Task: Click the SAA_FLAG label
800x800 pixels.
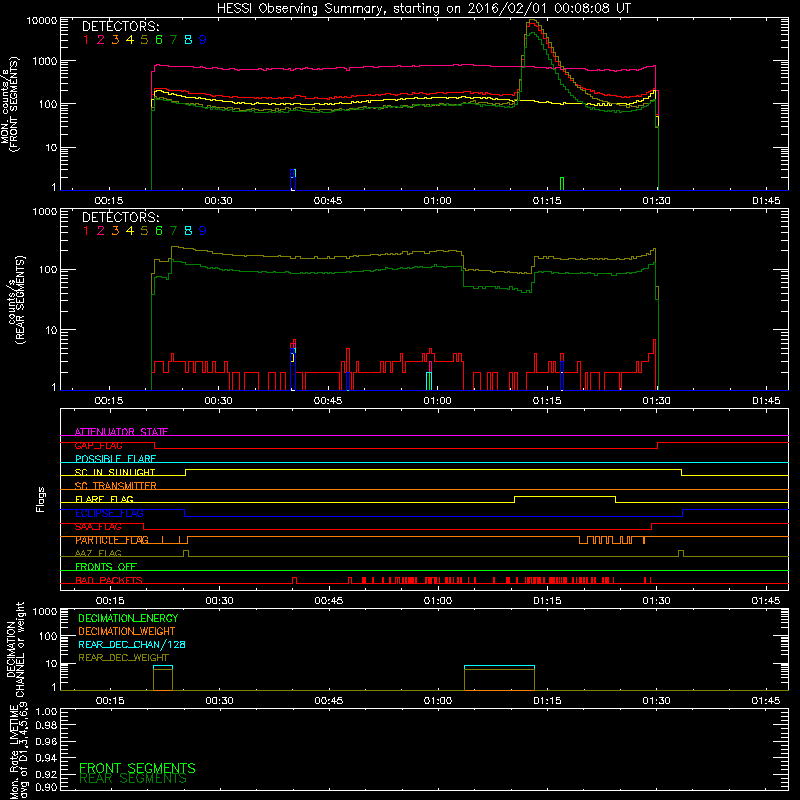Action: click(98, 527)
